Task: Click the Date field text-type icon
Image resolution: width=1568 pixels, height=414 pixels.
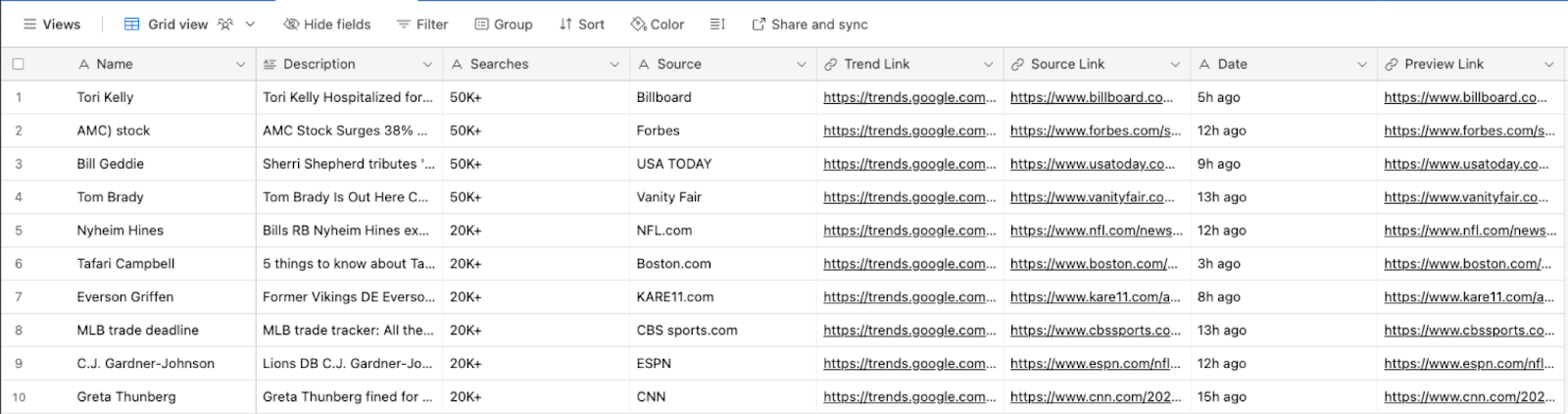Action: 1204,64
